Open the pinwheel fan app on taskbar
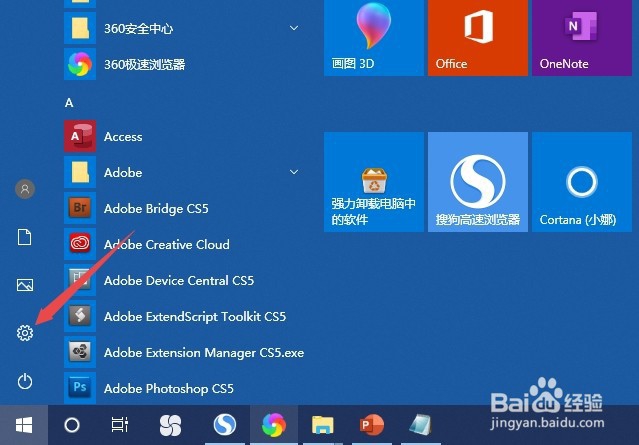This screenshot has height=445, width=639. point(170,425)
